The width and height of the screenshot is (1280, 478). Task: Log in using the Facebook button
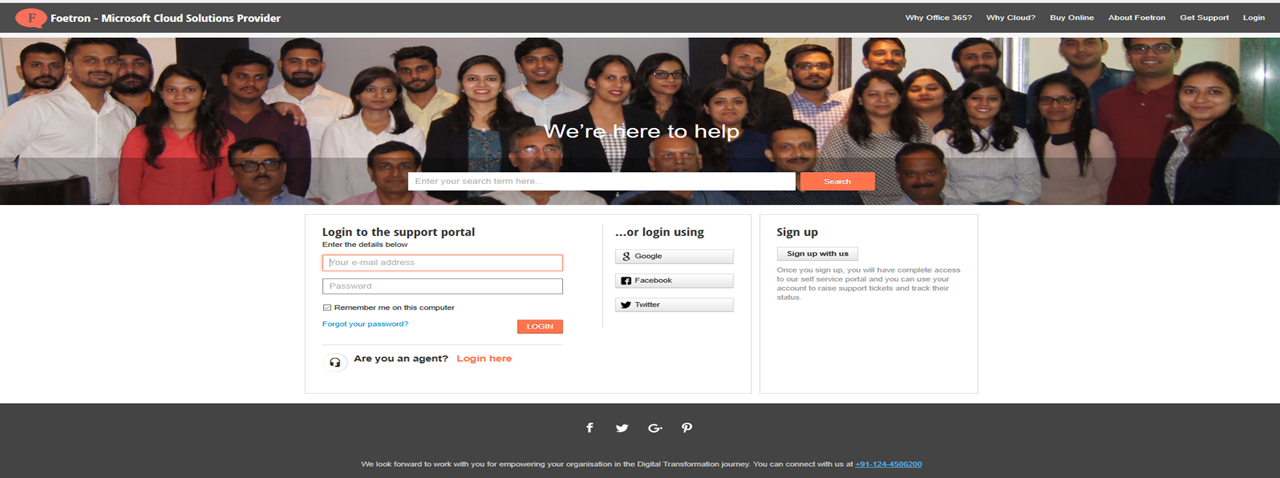pyautogui.click(x=674, y=281)
